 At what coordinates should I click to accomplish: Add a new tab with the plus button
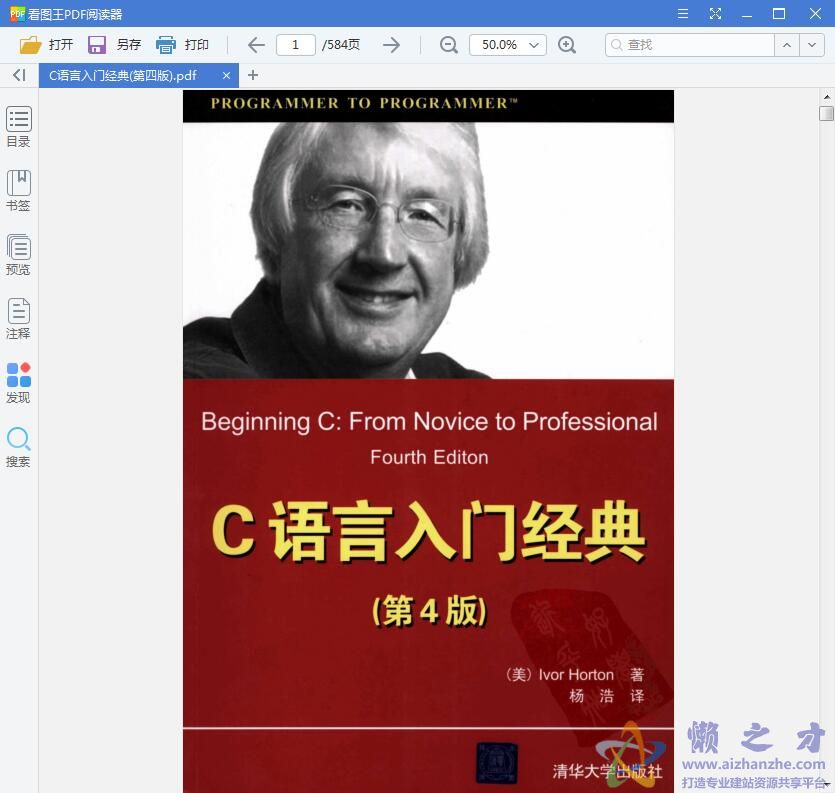(x=253, y=75)
